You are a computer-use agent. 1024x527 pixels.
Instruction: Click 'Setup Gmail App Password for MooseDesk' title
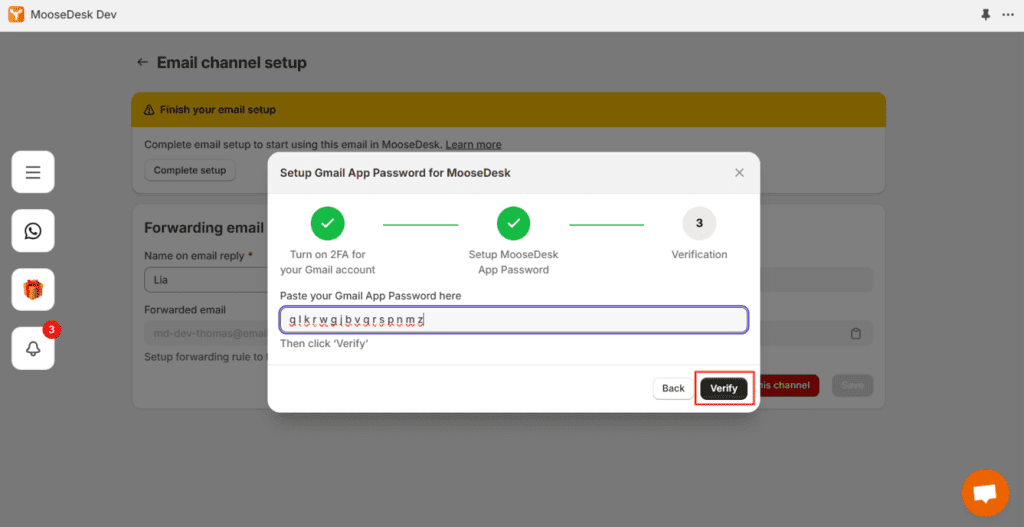395,173
